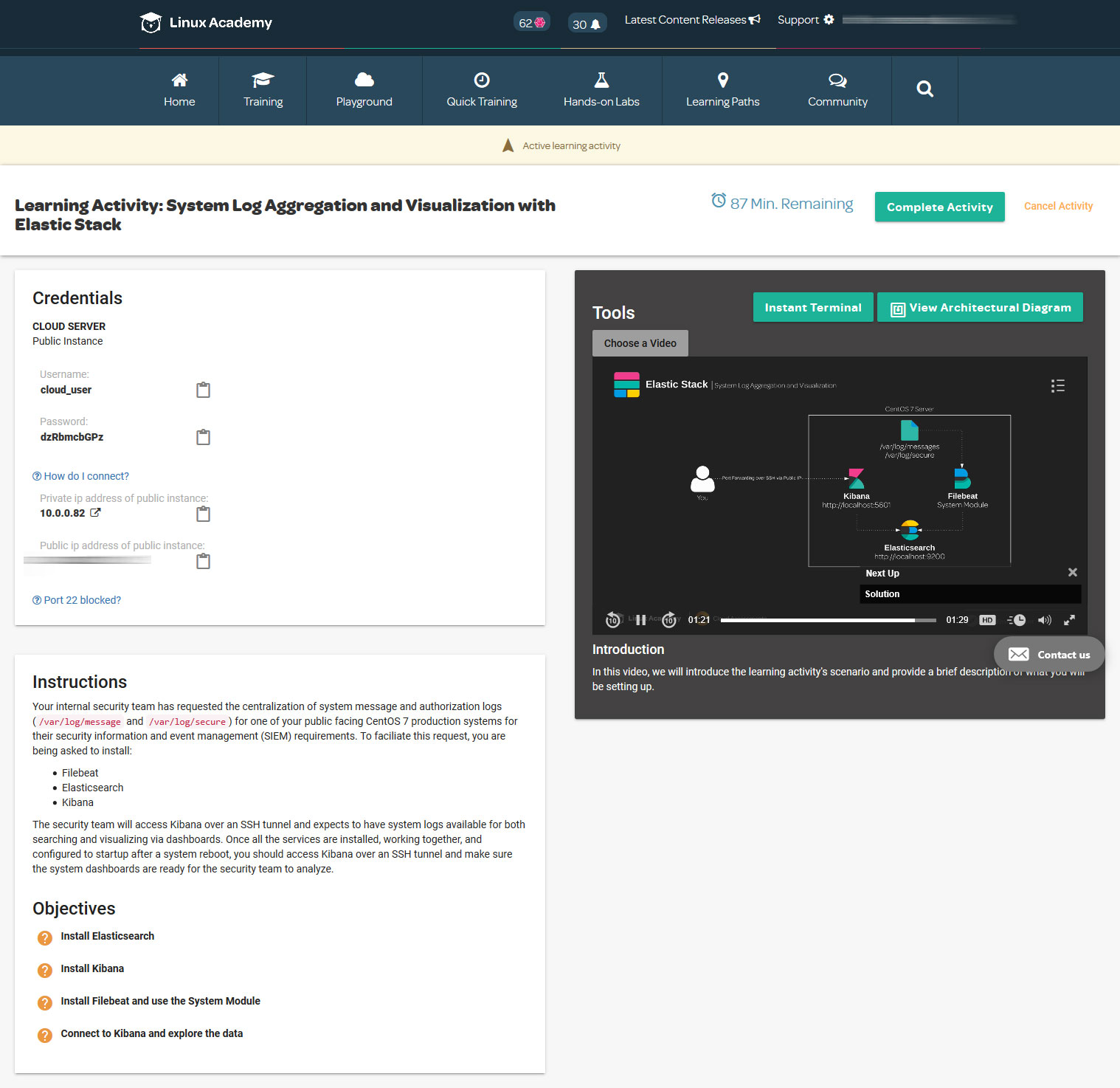The height and width of the screenshot is (1088, 1120).
Task: Open playback speed settings
Action: [x=1017, y=620]
